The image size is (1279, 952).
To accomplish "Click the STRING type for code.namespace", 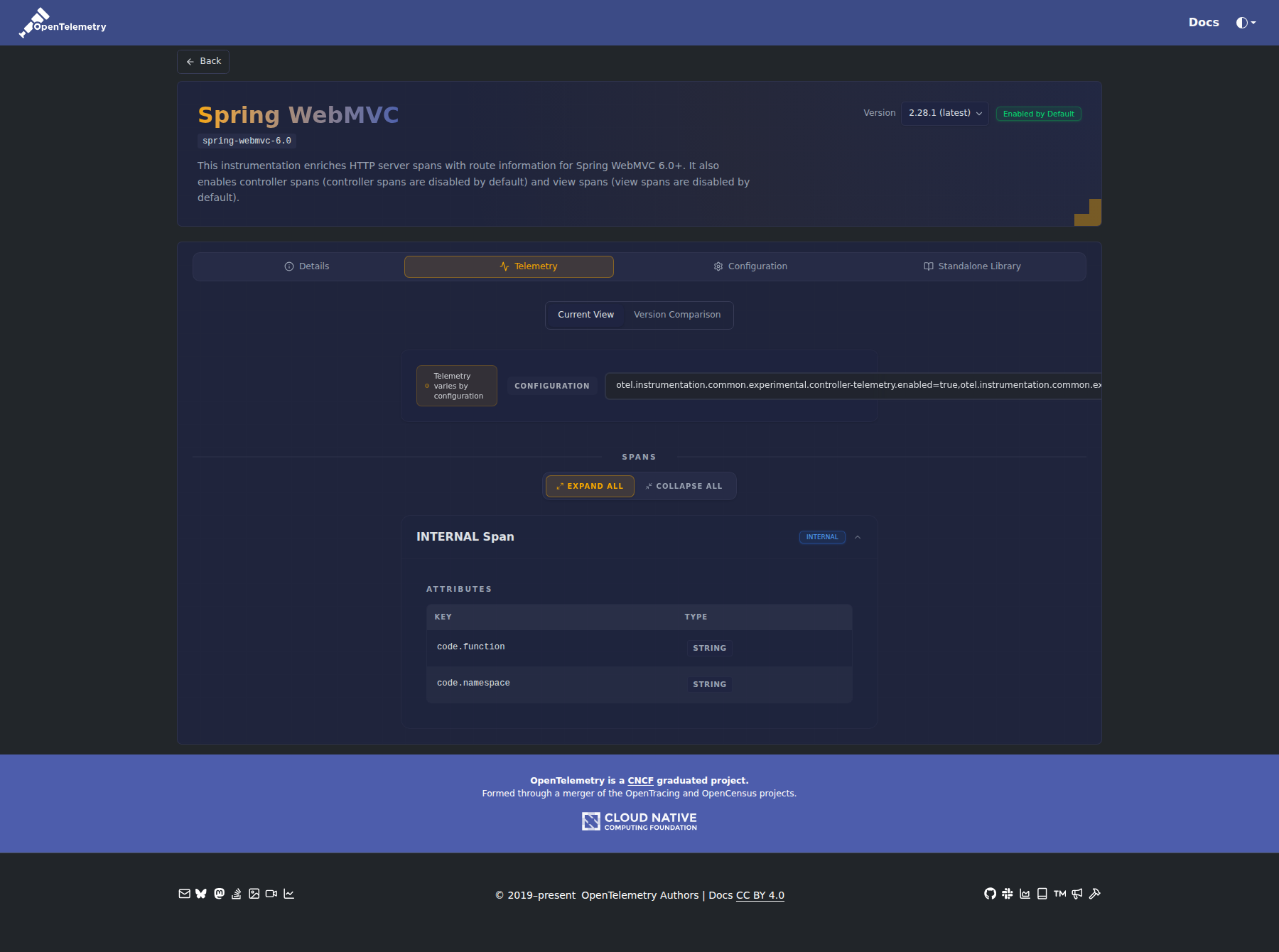I will pyautogui.click(x=710, y=684).
